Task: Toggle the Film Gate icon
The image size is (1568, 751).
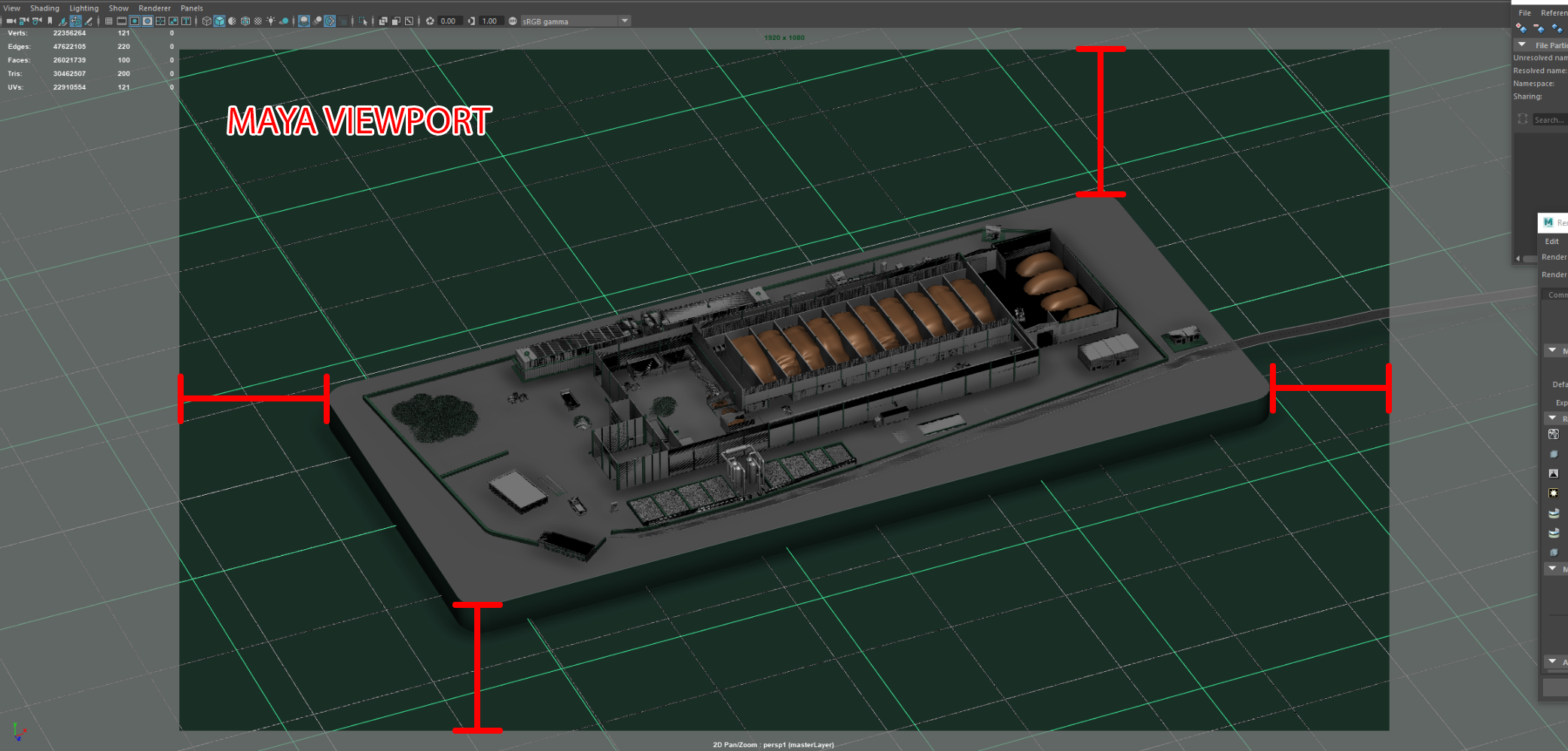Action: 121,21
